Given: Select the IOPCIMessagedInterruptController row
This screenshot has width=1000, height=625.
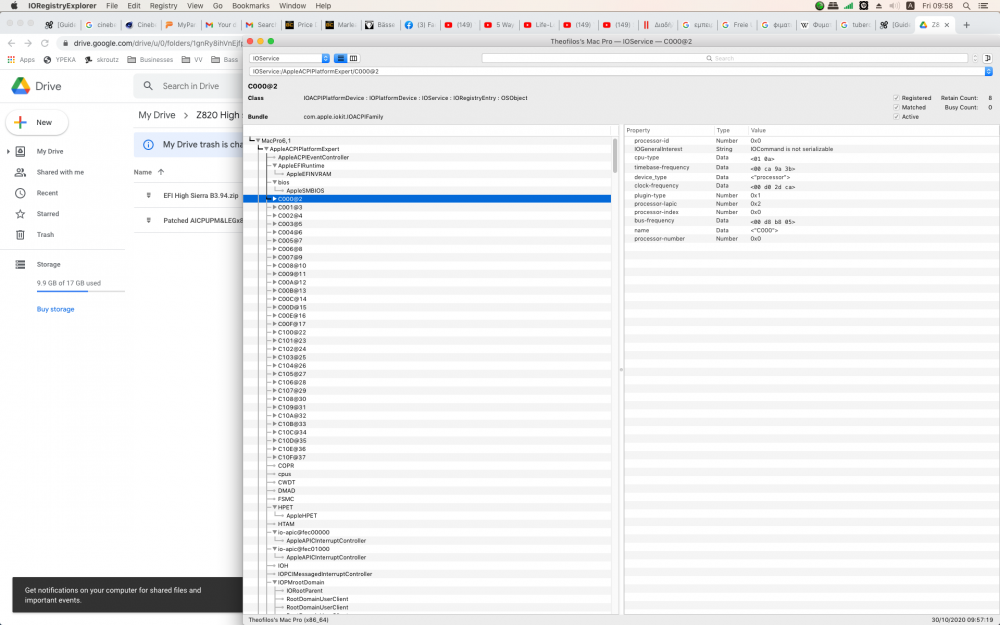Looking at the screenshot, I should point(427,574).
